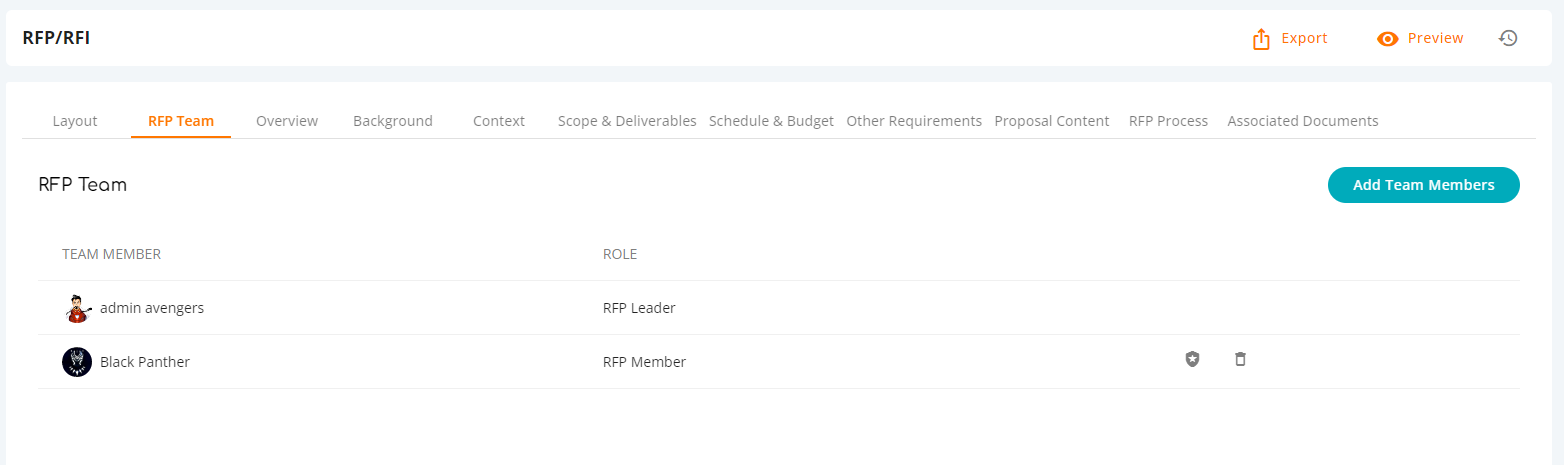Click the RFP Member role cell

(644, 362)
